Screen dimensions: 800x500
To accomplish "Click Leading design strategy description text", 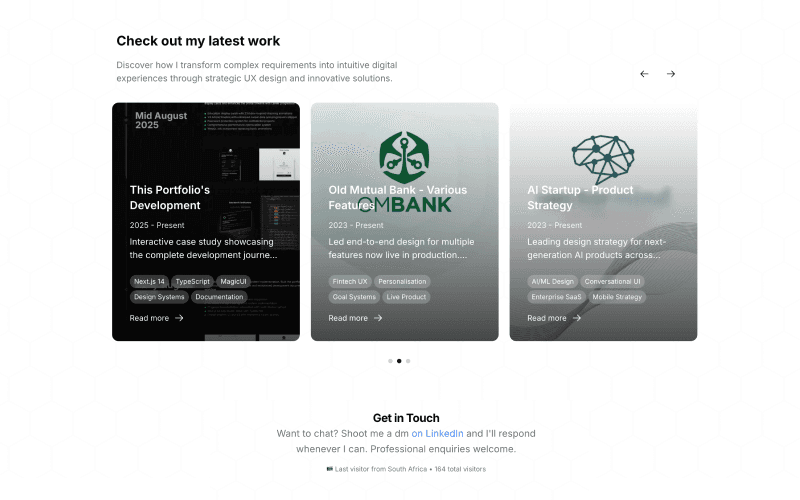I will (596, 248).
